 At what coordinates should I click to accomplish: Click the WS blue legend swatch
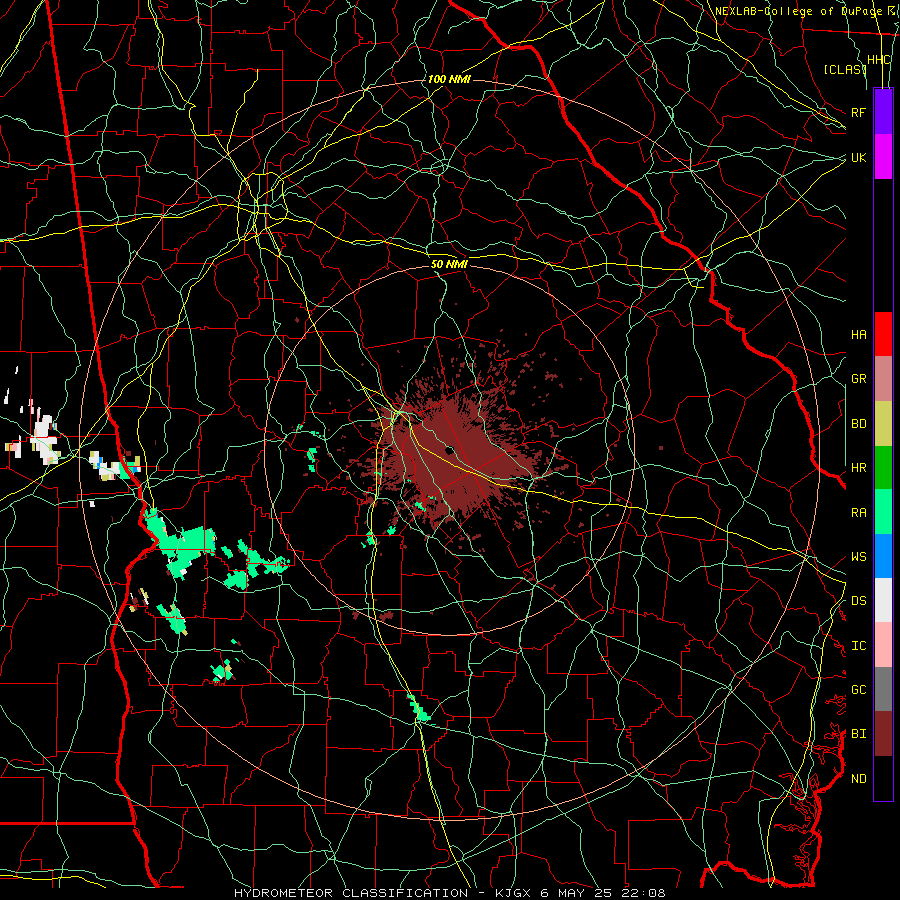(883, 556)
